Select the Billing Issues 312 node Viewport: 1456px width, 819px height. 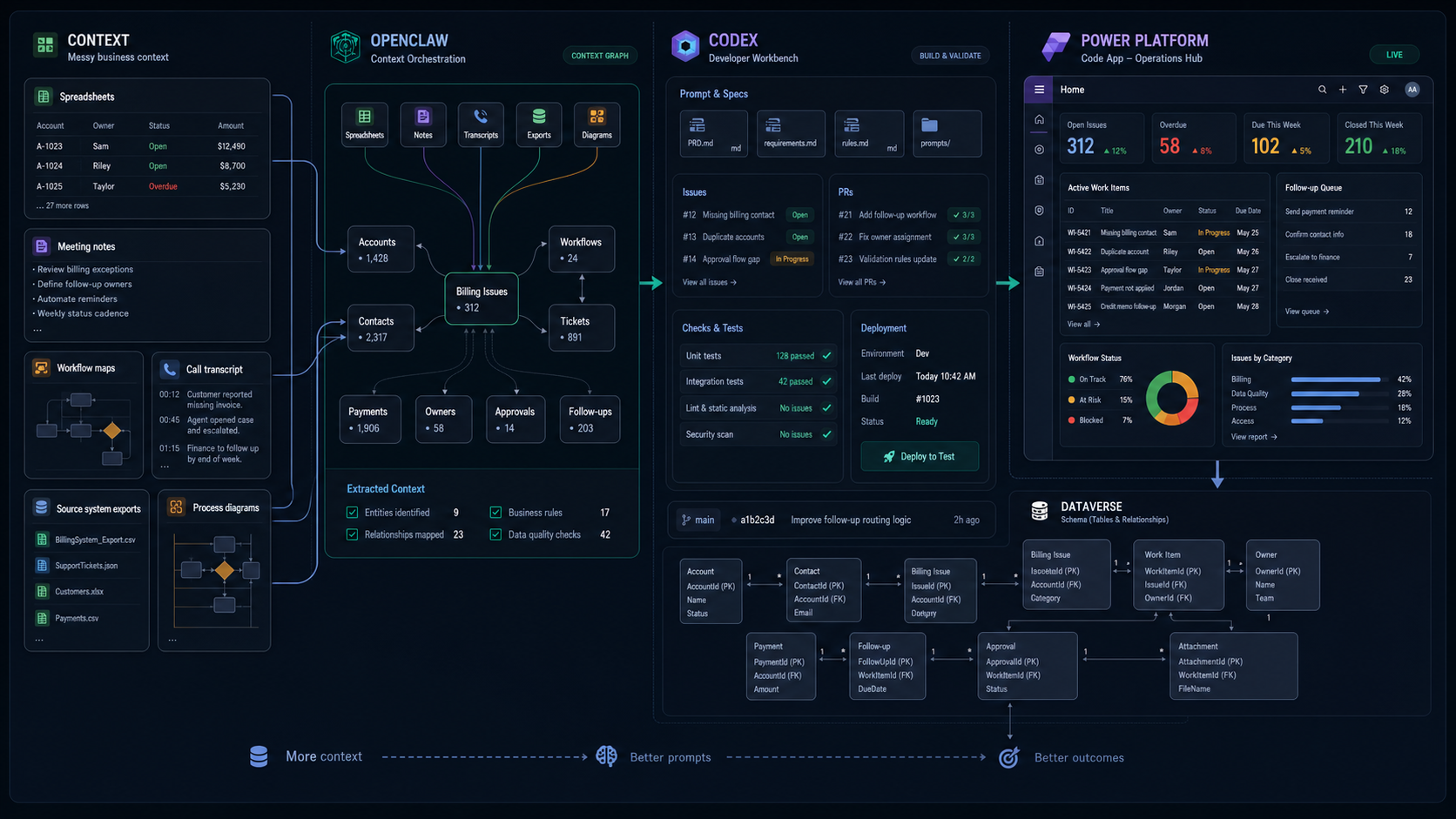coord(482,299)
